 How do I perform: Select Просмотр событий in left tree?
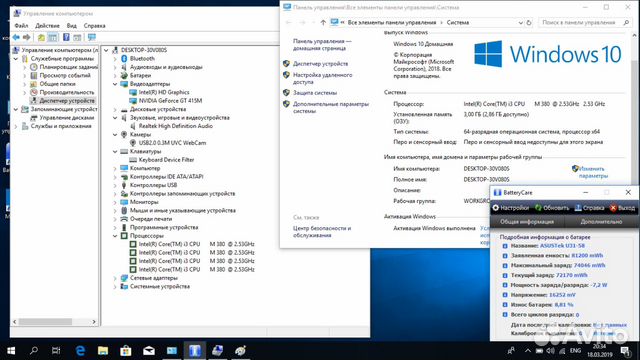[x=65, y=76]
